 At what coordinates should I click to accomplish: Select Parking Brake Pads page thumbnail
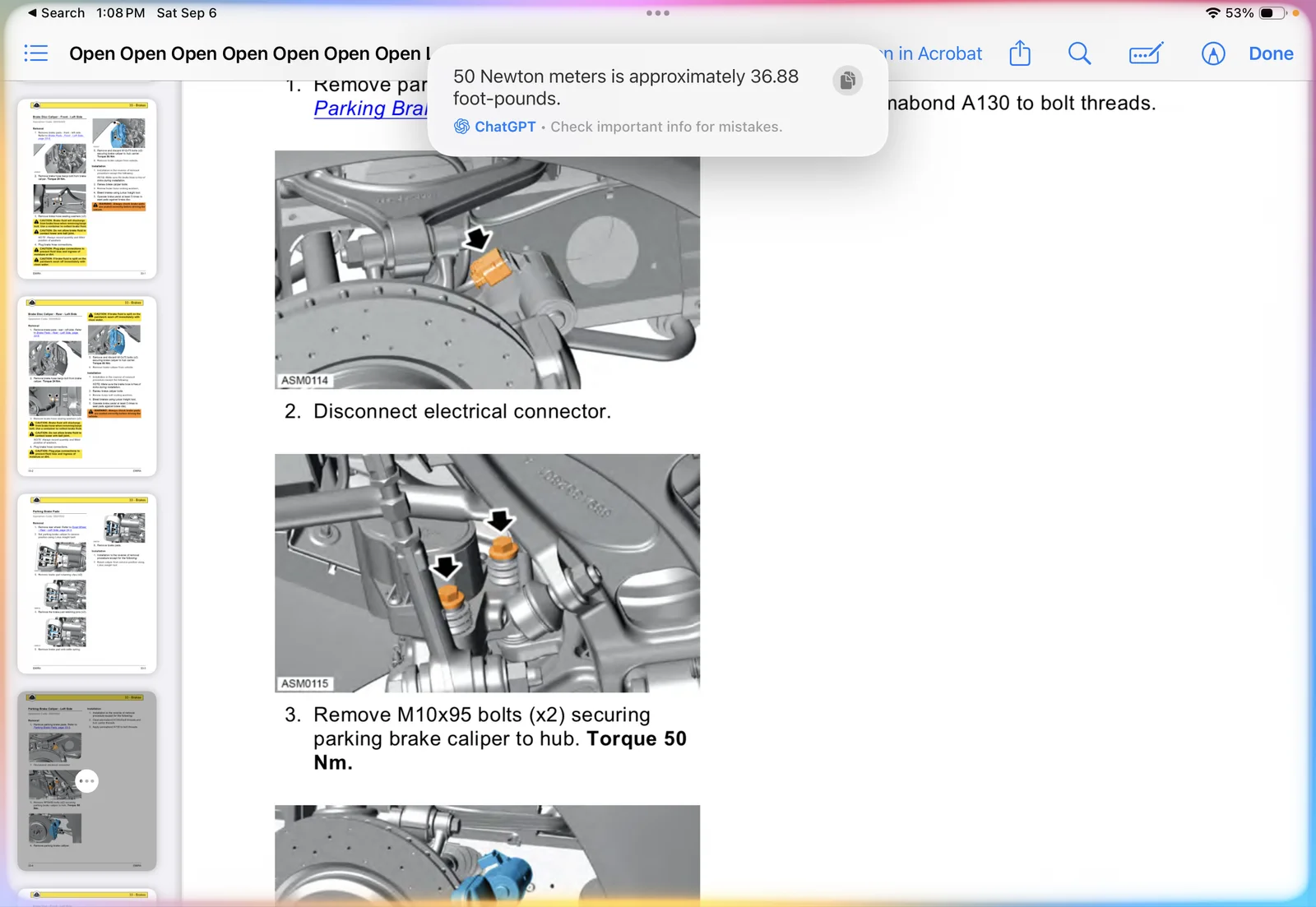(87, 584)
